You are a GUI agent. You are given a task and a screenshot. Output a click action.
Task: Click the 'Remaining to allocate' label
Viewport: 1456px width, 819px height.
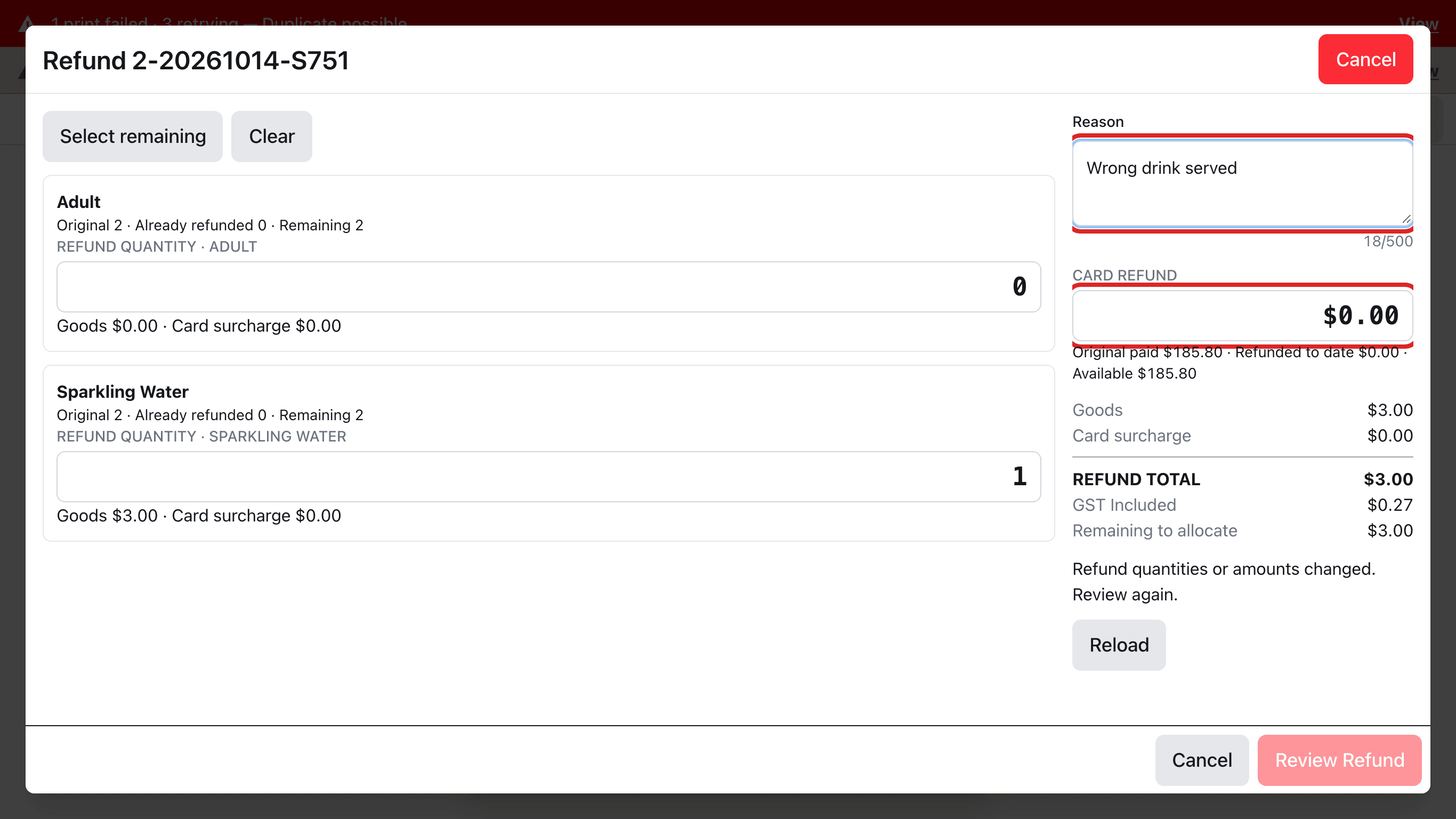click(x=1155, y=531)
